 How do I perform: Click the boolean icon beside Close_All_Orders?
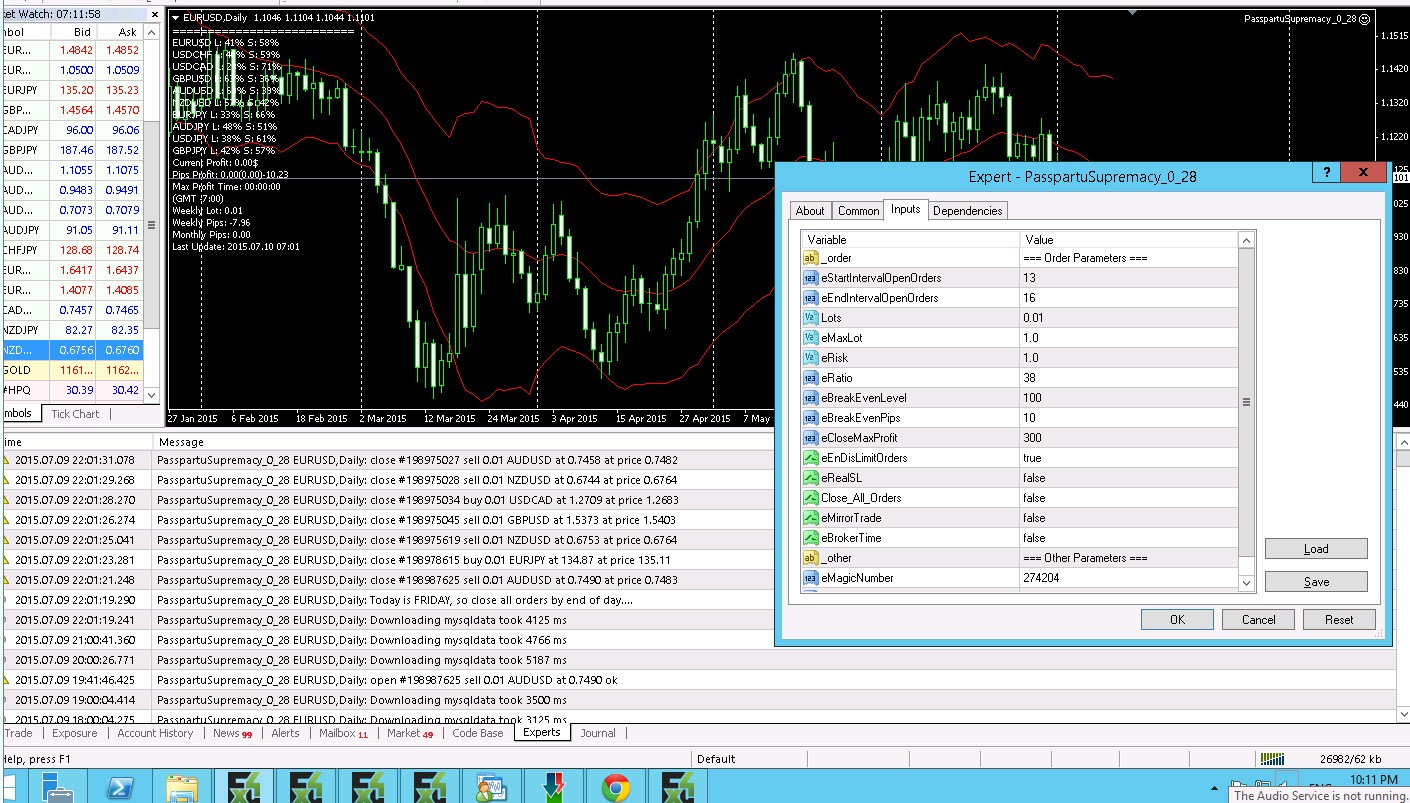point(810,498)
